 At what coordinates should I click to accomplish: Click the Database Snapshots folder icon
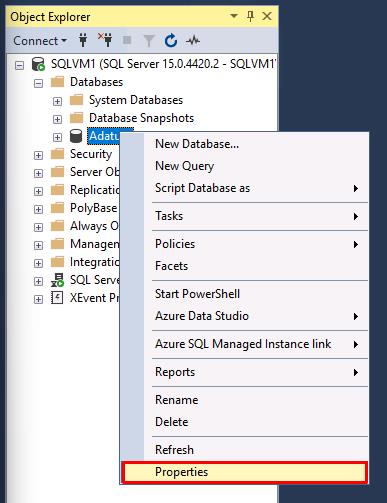coord(77,118)
